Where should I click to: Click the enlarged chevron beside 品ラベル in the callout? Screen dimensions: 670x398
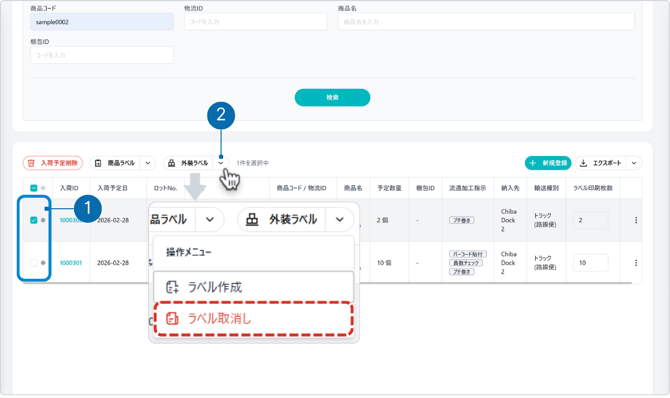210,220
